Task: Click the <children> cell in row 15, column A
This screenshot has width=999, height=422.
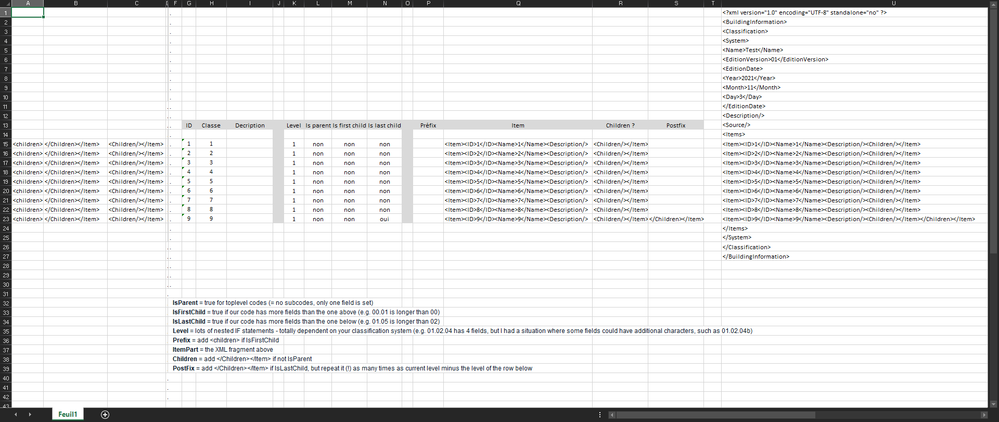Action: tap(28, 144)
